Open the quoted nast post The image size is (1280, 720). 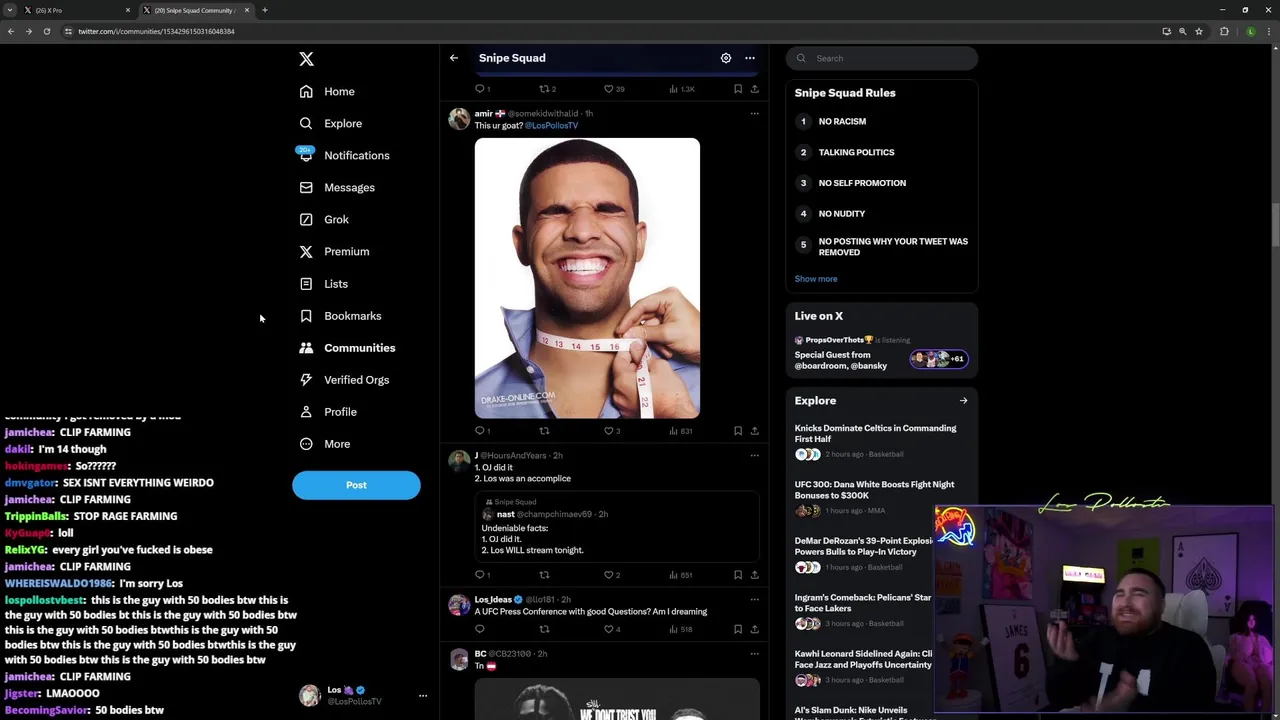click(617, 525)
